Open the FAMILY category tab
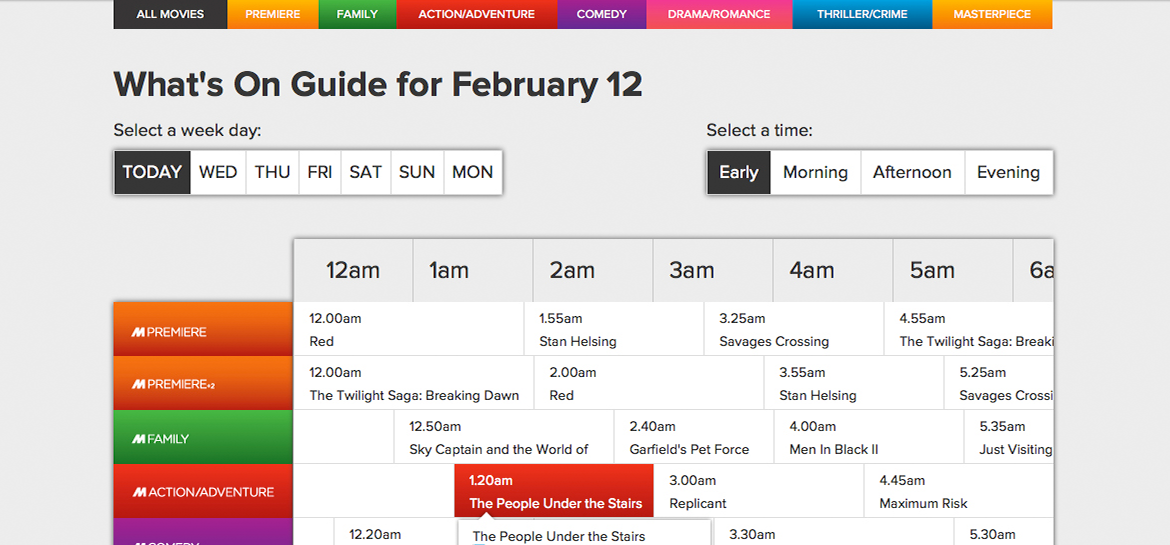Image resolution: width=1170 pixels, height=545 pixels. click(357, 14)
